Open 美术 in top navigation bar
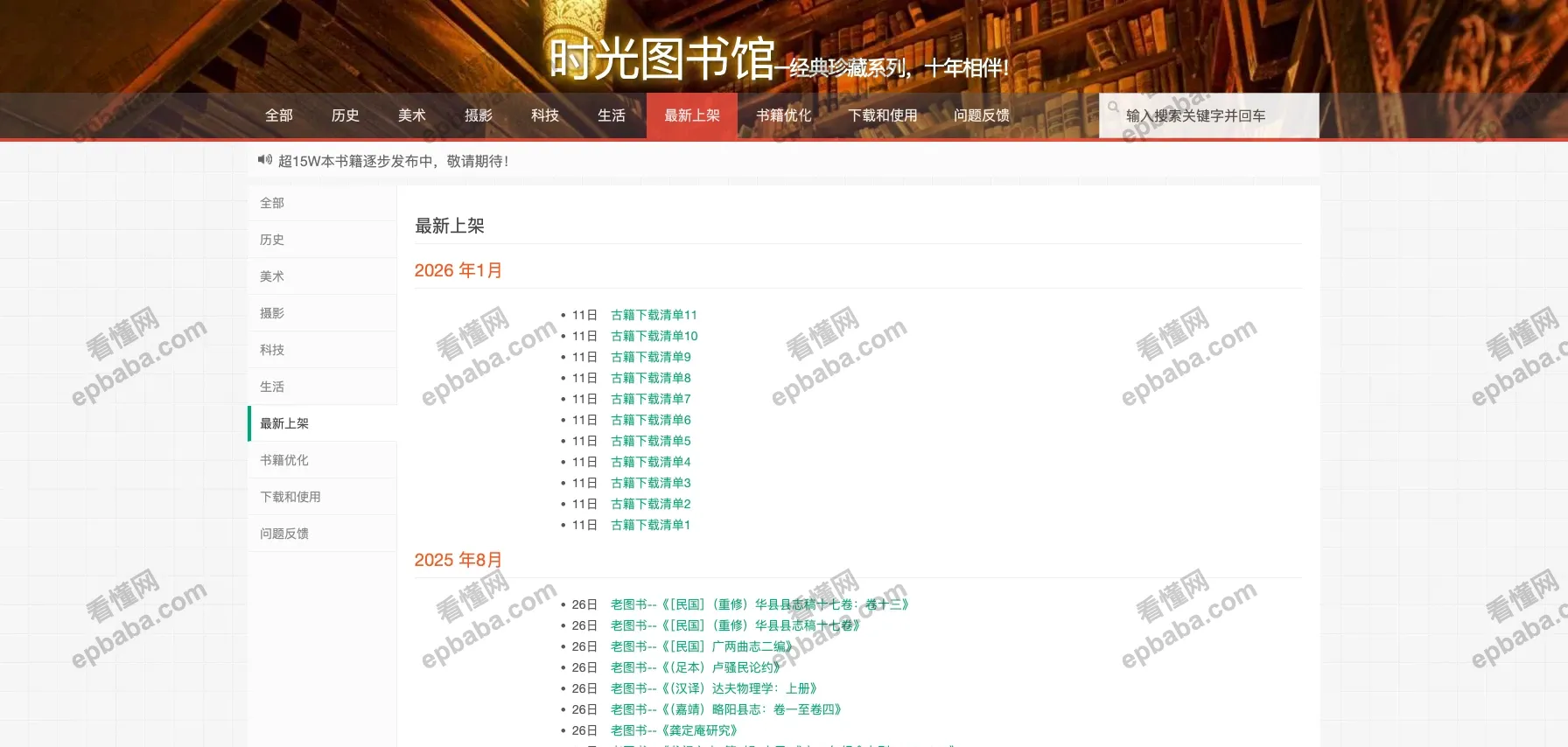 pyautogui.click(x=412, y=115)
